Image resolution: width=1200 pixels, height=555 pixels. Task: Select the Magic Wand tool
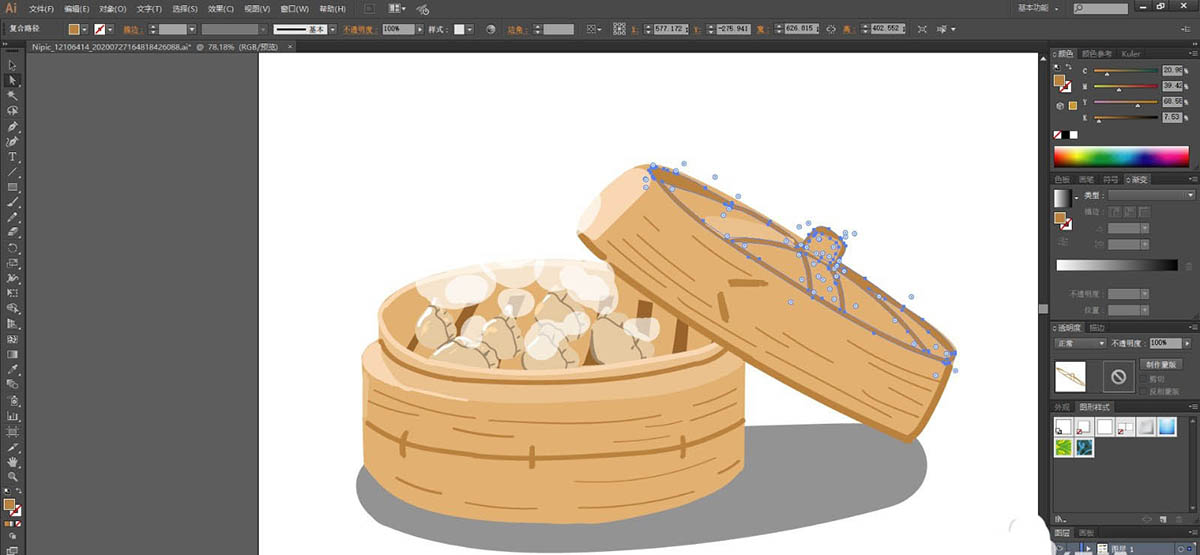(13, 95)
